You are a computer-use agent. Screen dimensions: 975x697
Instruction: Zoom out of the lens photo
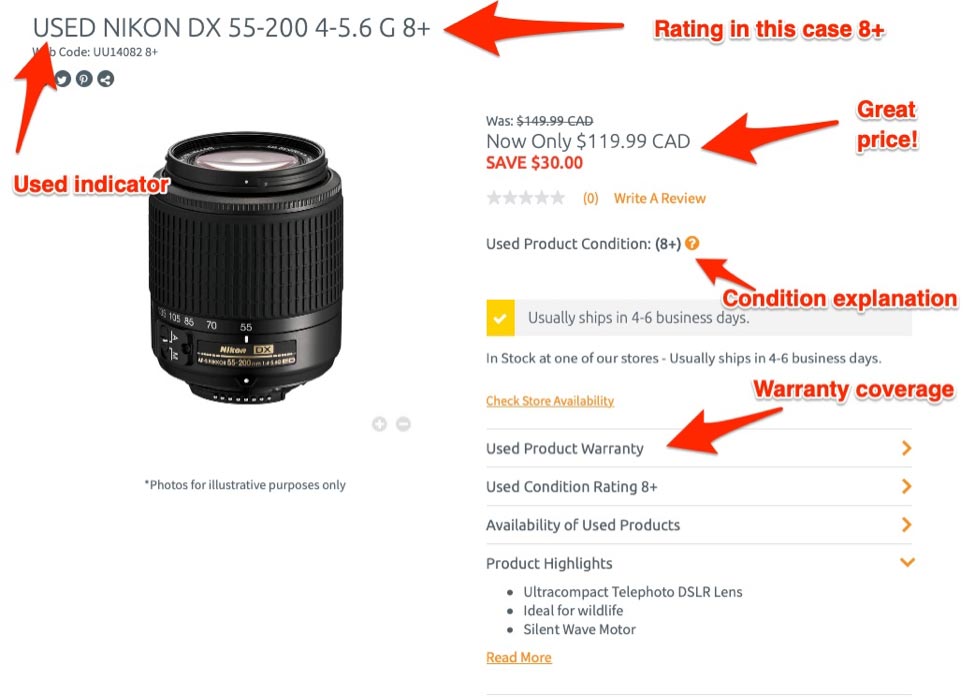[403, 424]
